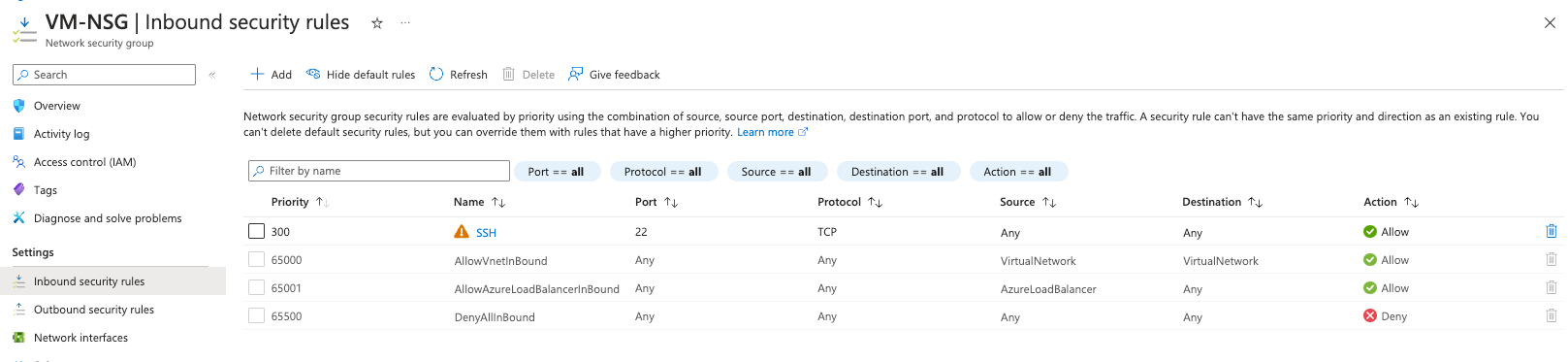This screenshot has width=1568, height=362.
Task: Open Outbound security rules in sidebar
Action: [94, 310]
